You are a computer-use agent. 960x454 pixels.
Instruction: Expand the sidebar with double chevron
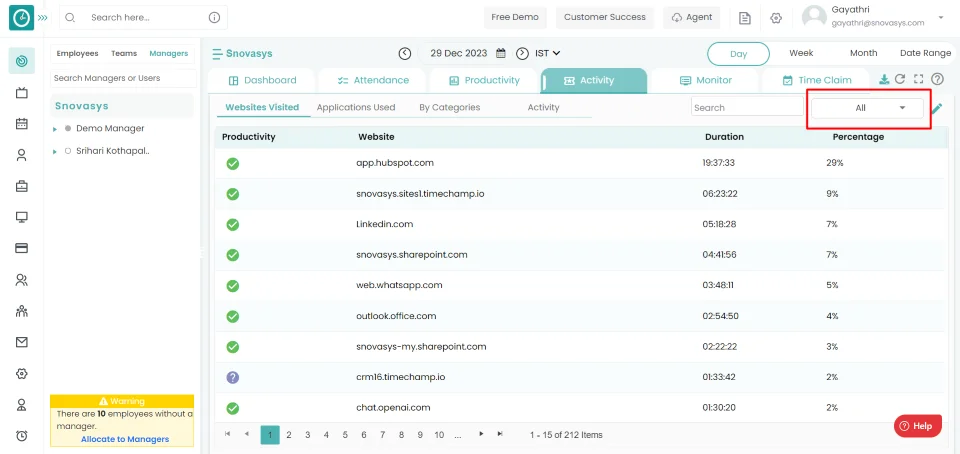[x=43, y=18]
